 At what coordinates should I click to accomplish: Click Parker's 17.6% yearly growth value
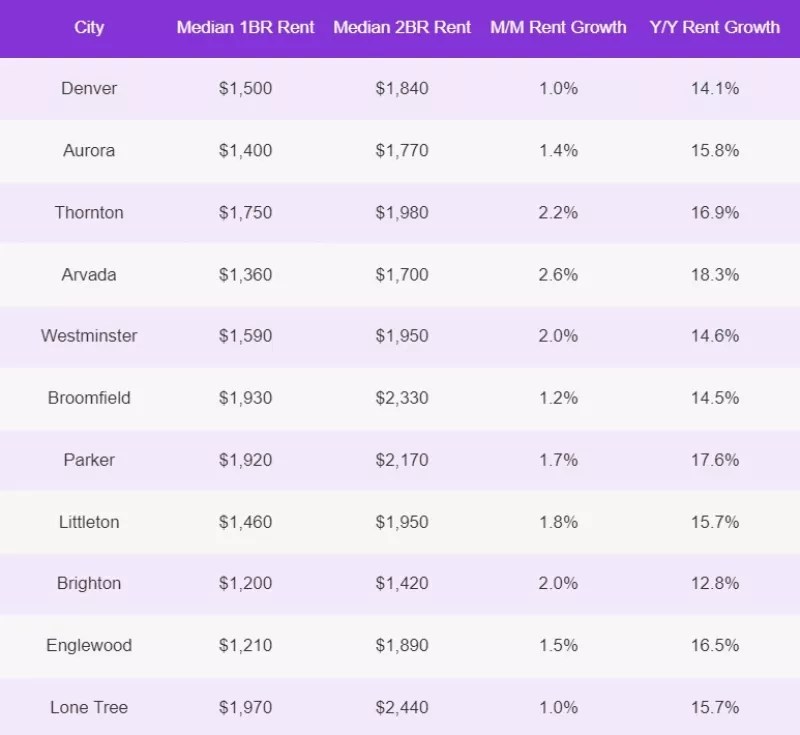714,460
